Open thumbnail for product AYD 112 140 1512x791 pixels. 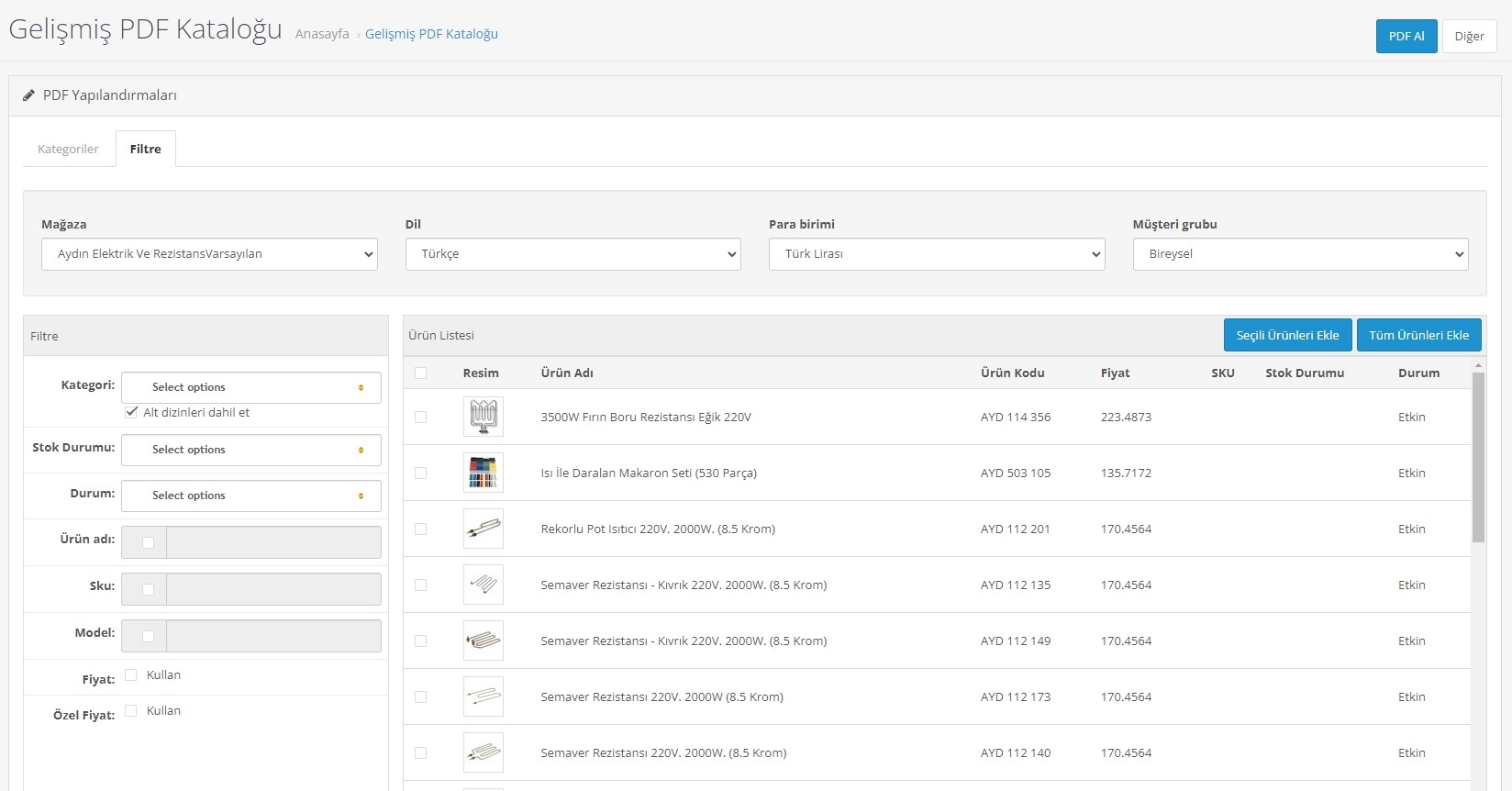point(484,752)
